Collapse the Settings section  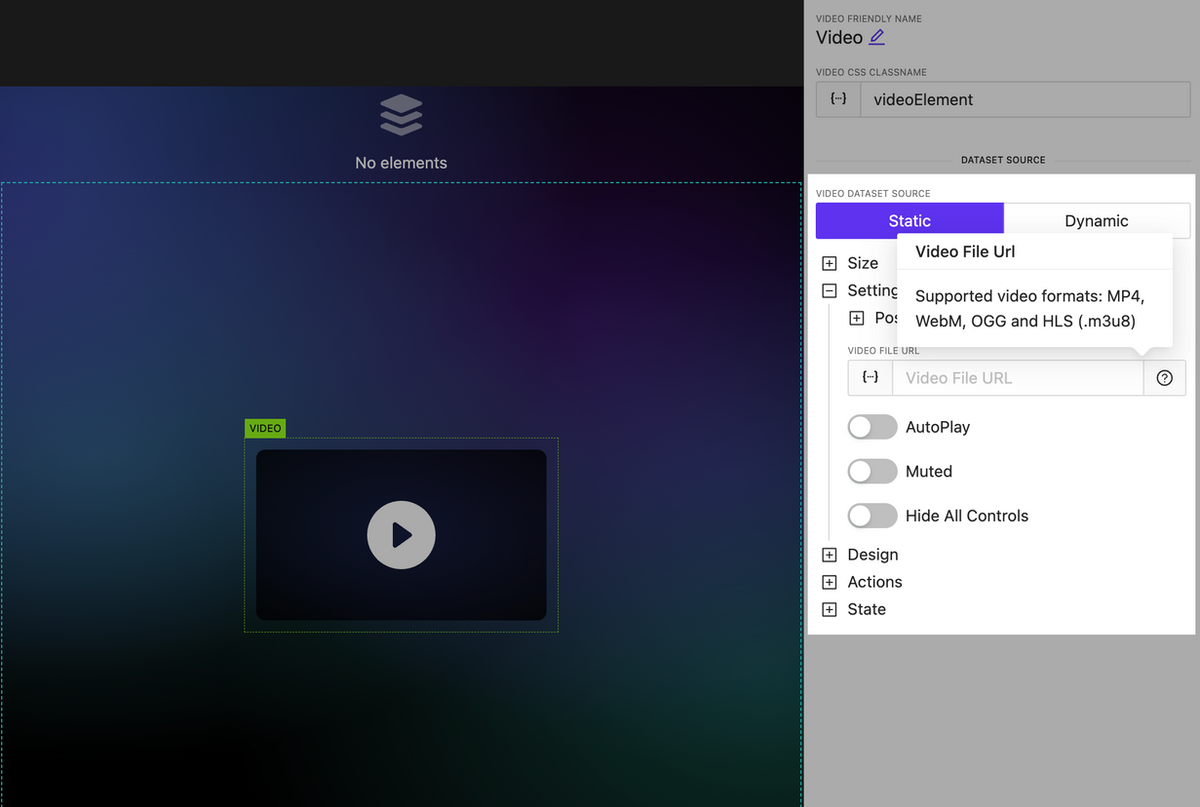829,290
